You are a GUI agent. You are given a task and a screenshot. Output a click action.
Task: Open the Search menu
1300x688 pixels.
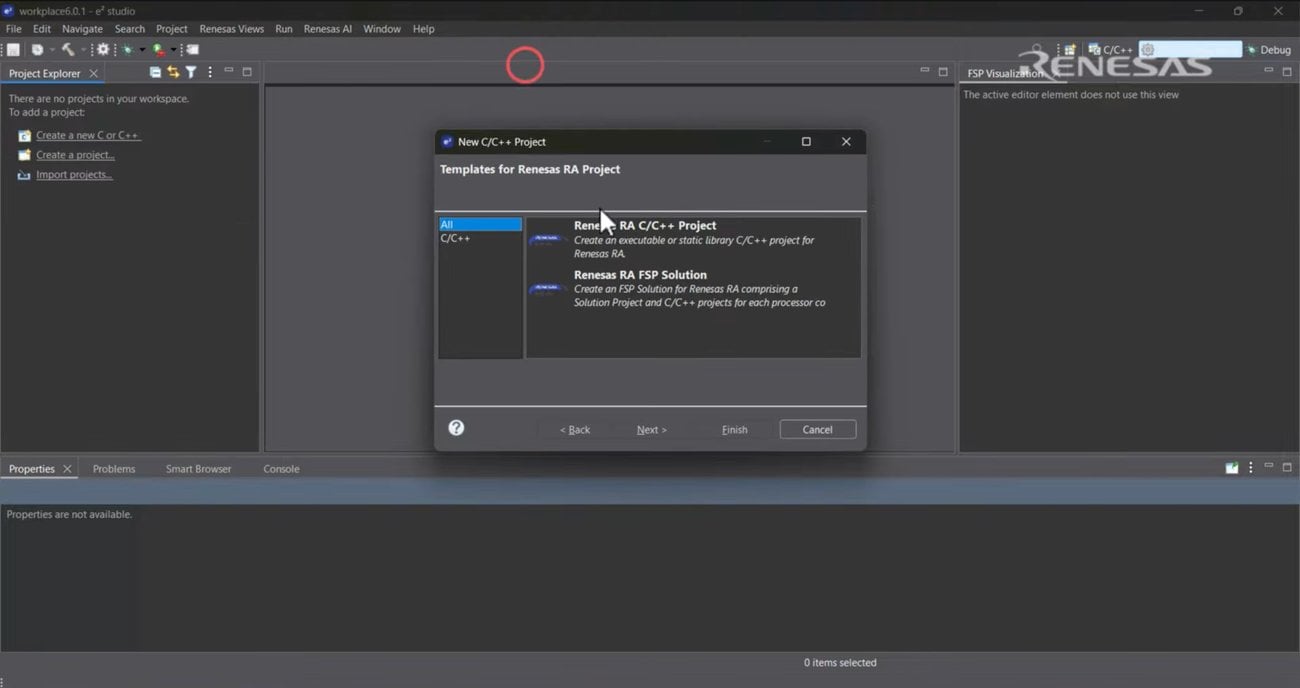129,29
